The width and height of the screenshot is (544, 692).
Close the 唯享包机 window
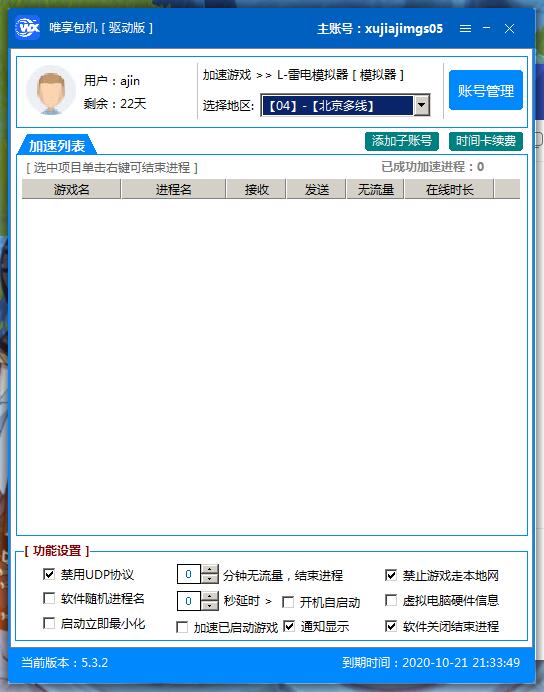510,29
